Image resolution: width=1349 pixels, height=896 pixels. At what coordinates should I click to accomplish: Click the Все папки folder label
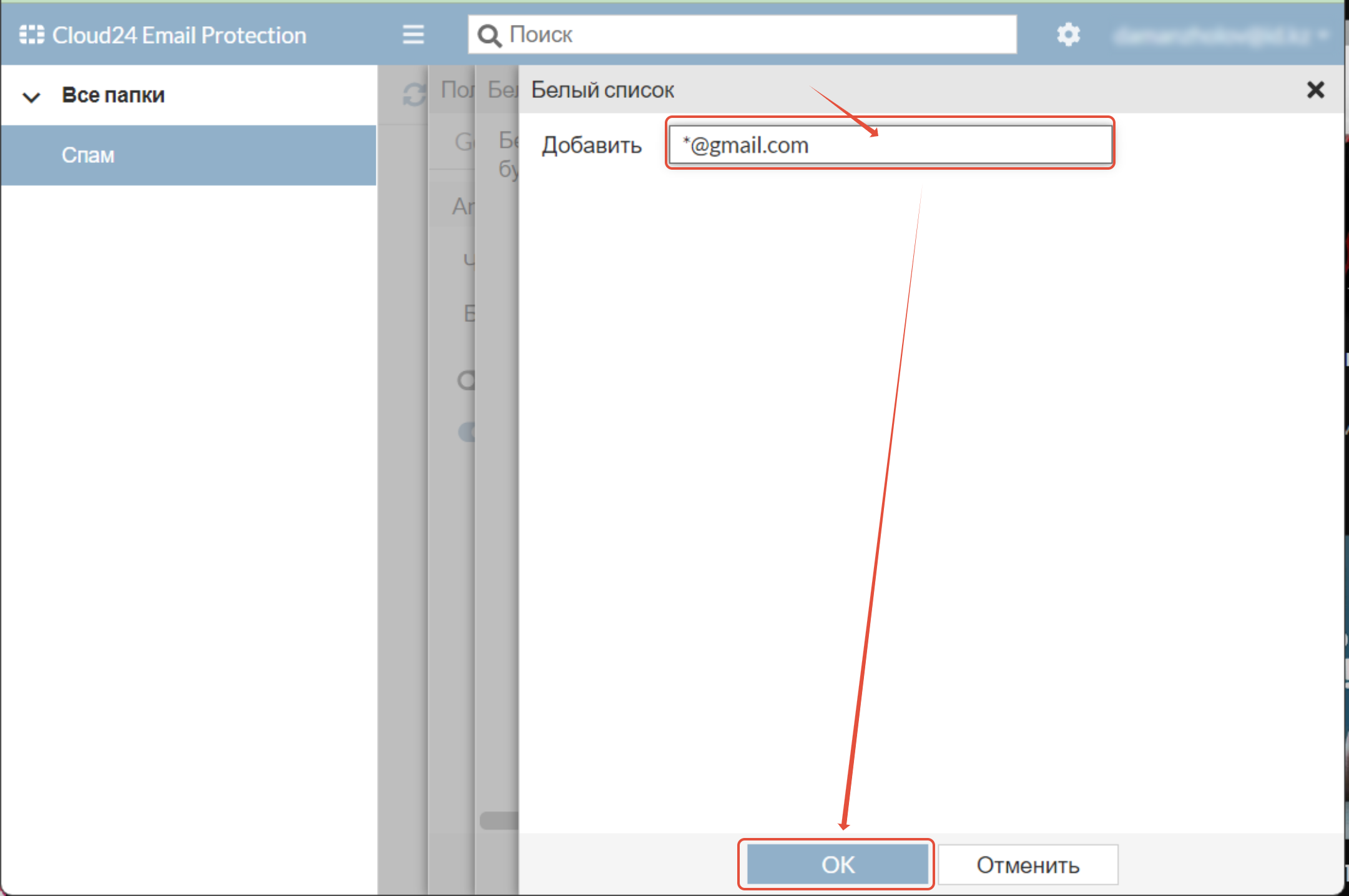113,95
